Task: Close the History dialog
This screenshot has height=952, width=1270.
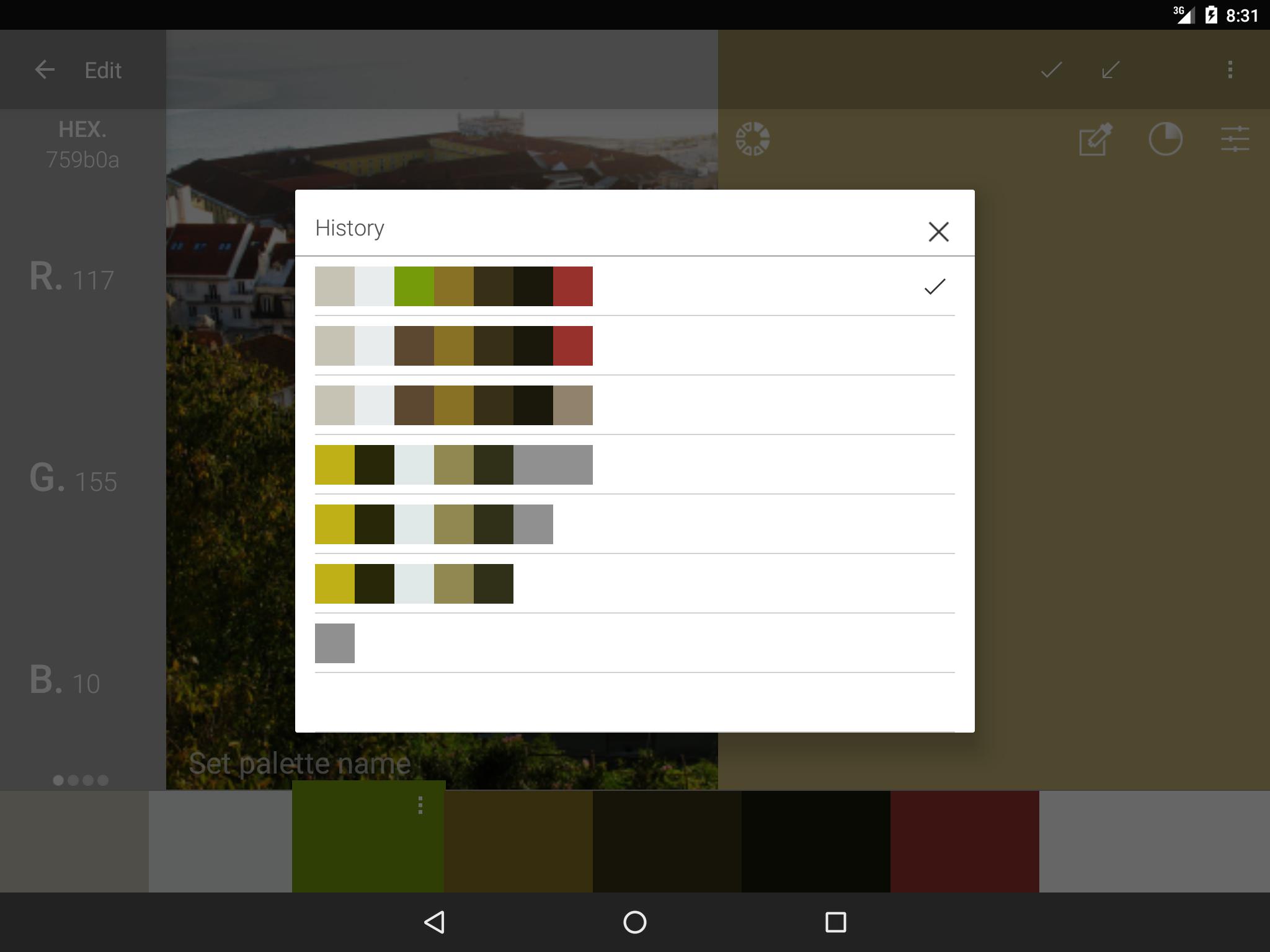Action: point(938,232)
